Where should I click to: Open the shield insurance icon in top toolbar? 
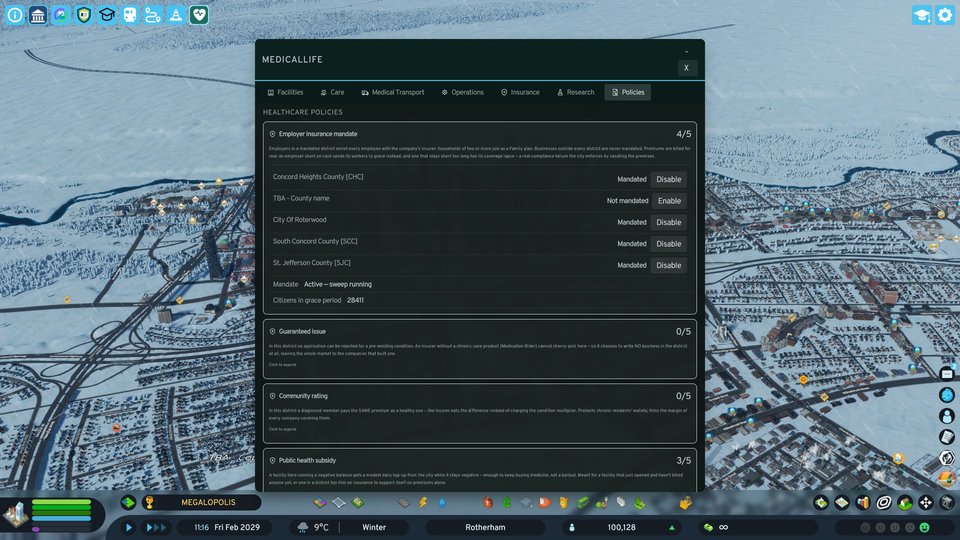(84, 15)
